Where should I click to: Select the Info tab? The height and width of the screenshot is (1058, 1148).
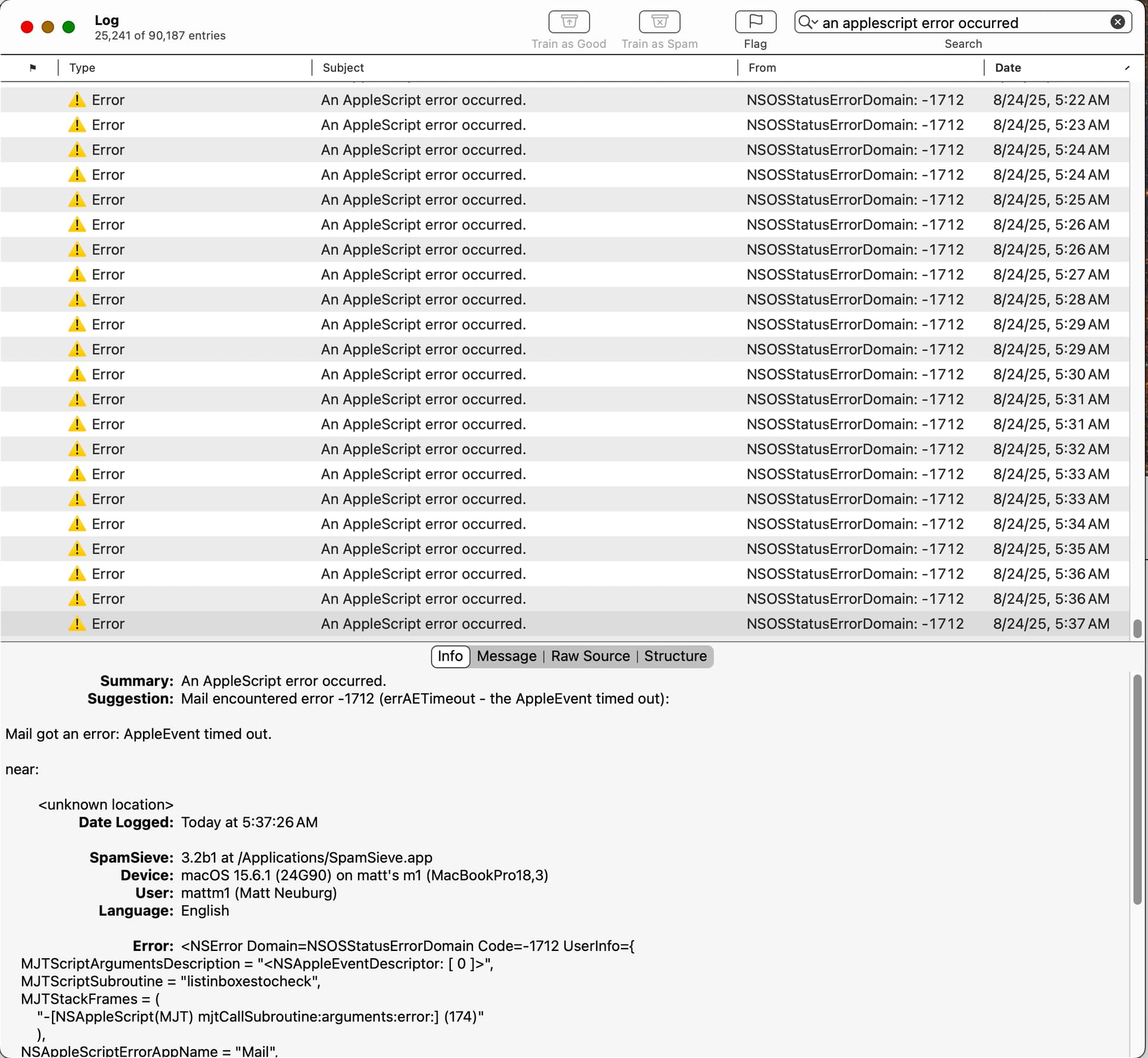click(x=450, y=656)
